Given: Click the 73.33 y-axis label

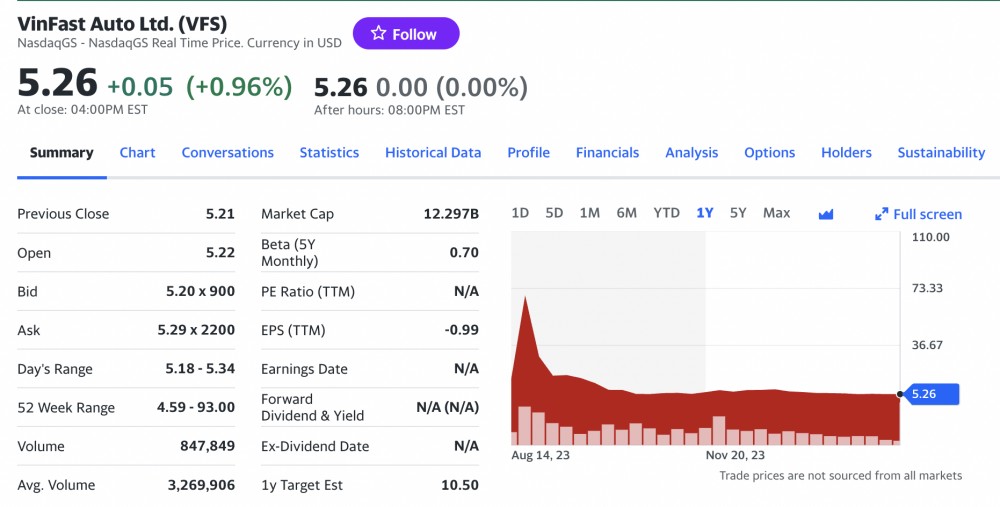Looking at the screenshot, I should click(927, 288).
